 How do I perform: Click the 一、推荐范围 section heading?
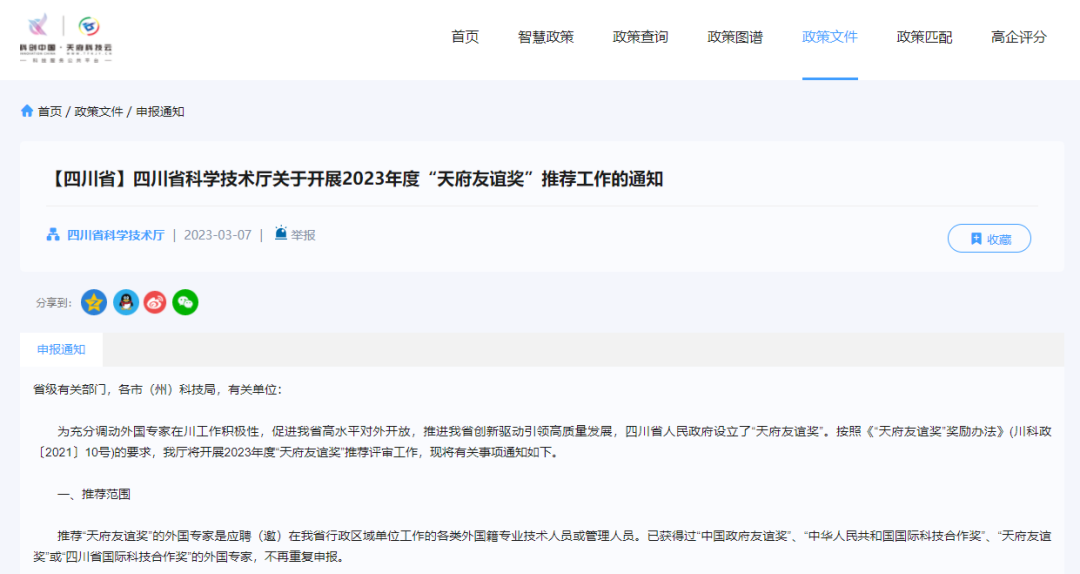pyautogui.click(x=94, y=494)
